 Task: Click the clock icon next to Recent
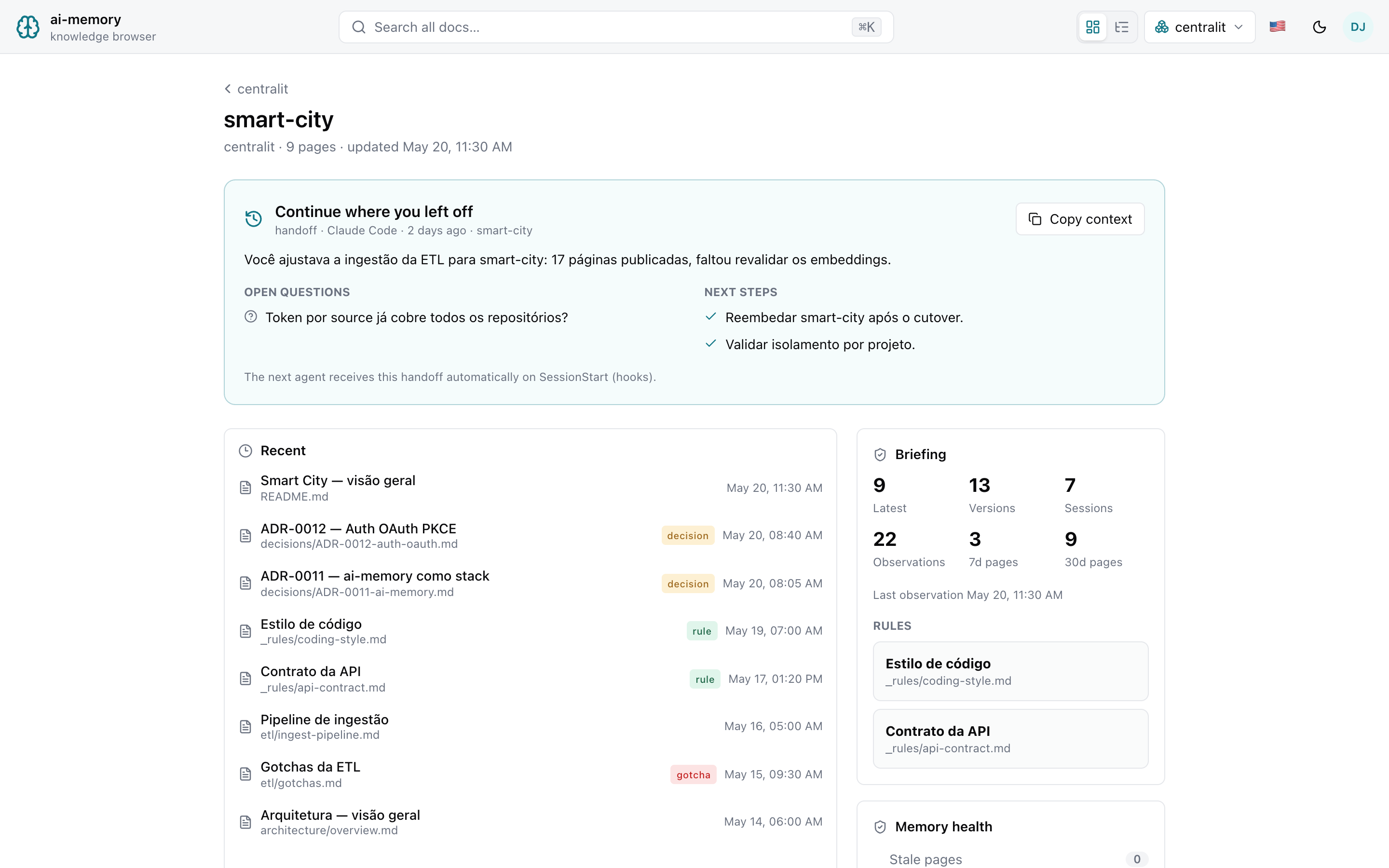245,451
